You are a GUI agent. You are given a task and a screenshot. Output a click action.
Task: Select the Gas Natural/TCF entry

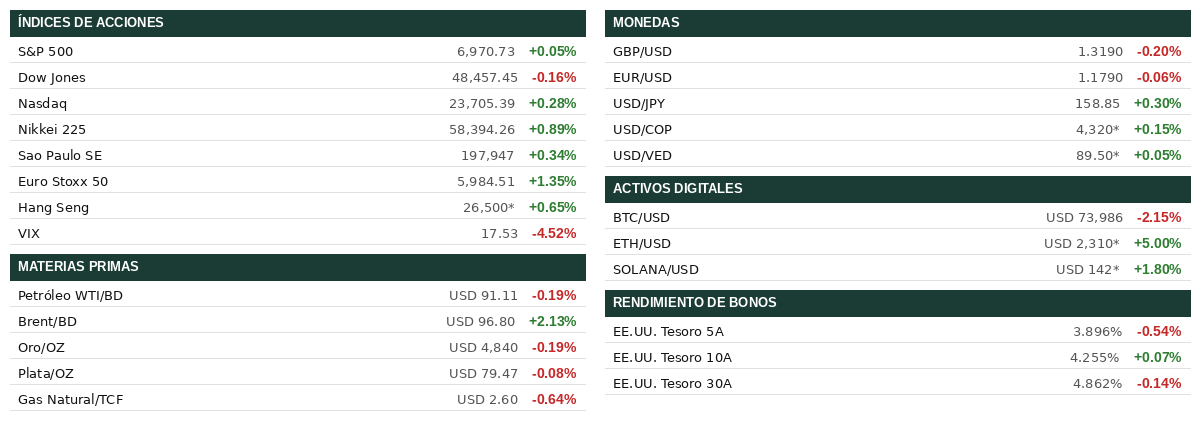(x=70, y=399)
